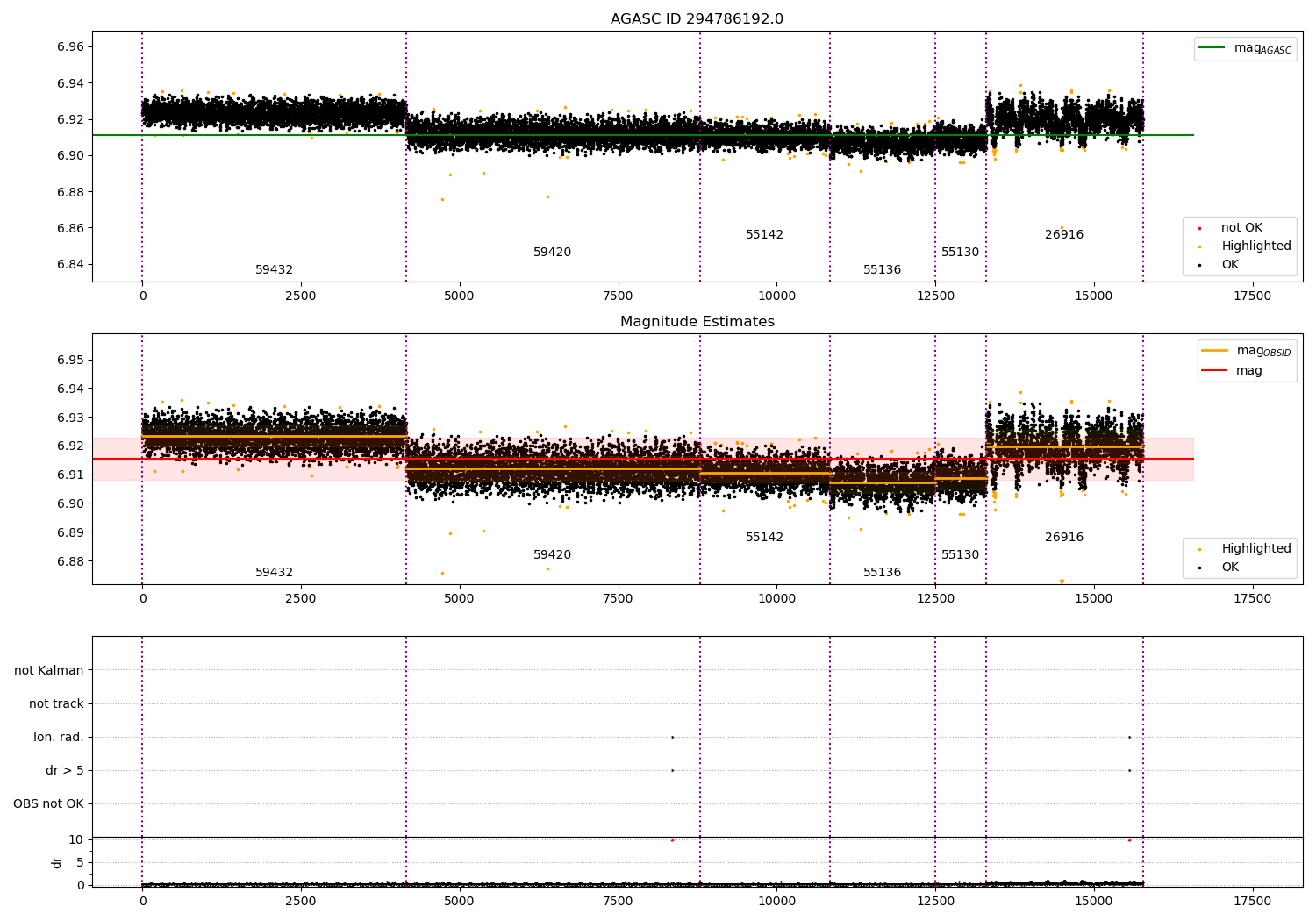Click the pink shaded band in Magnitude Estimates
This screenshot has height=921, width=1316.
pos(643,459)
